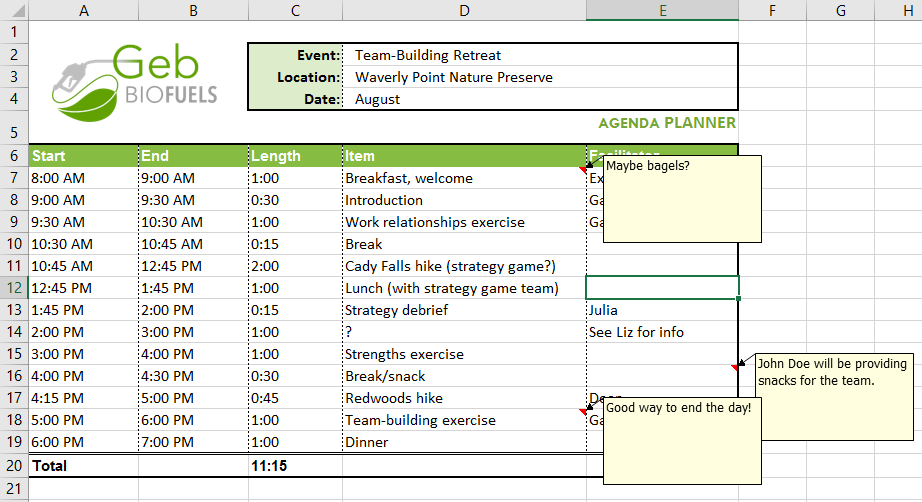Image resolution: width=922 pixels, height=502 pixels.
Task: Select column A header
Action: (x=83, y=10)
